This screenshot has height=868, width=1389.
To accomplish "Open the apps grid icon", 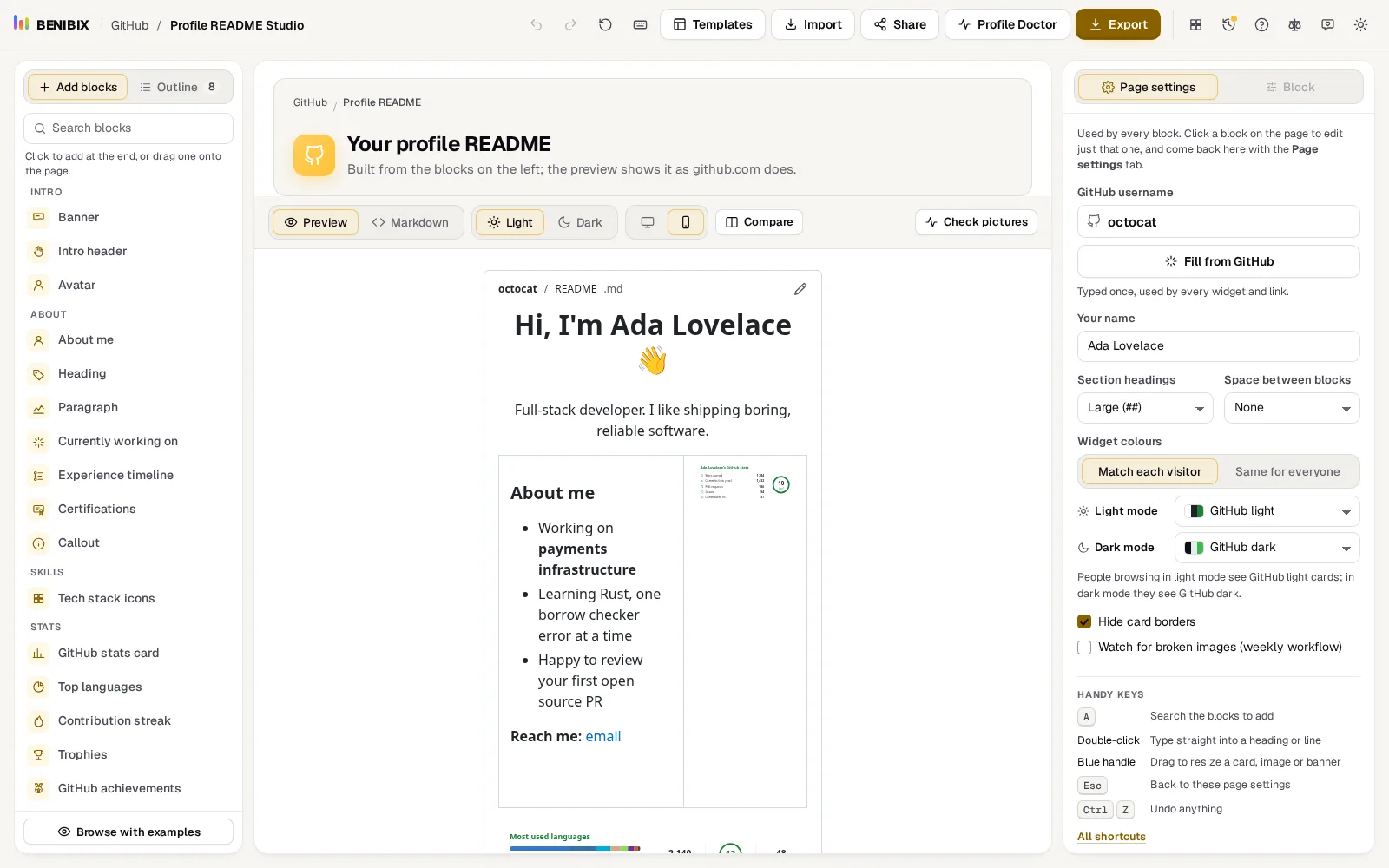I will 1195,24.
